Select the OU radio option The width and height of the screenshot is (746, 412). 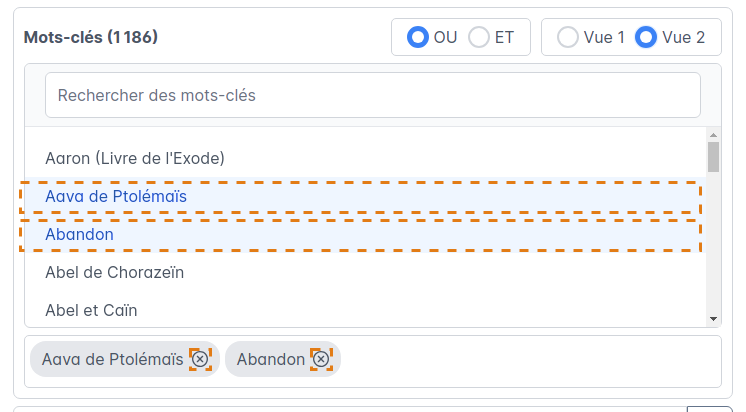click(417, 38)
